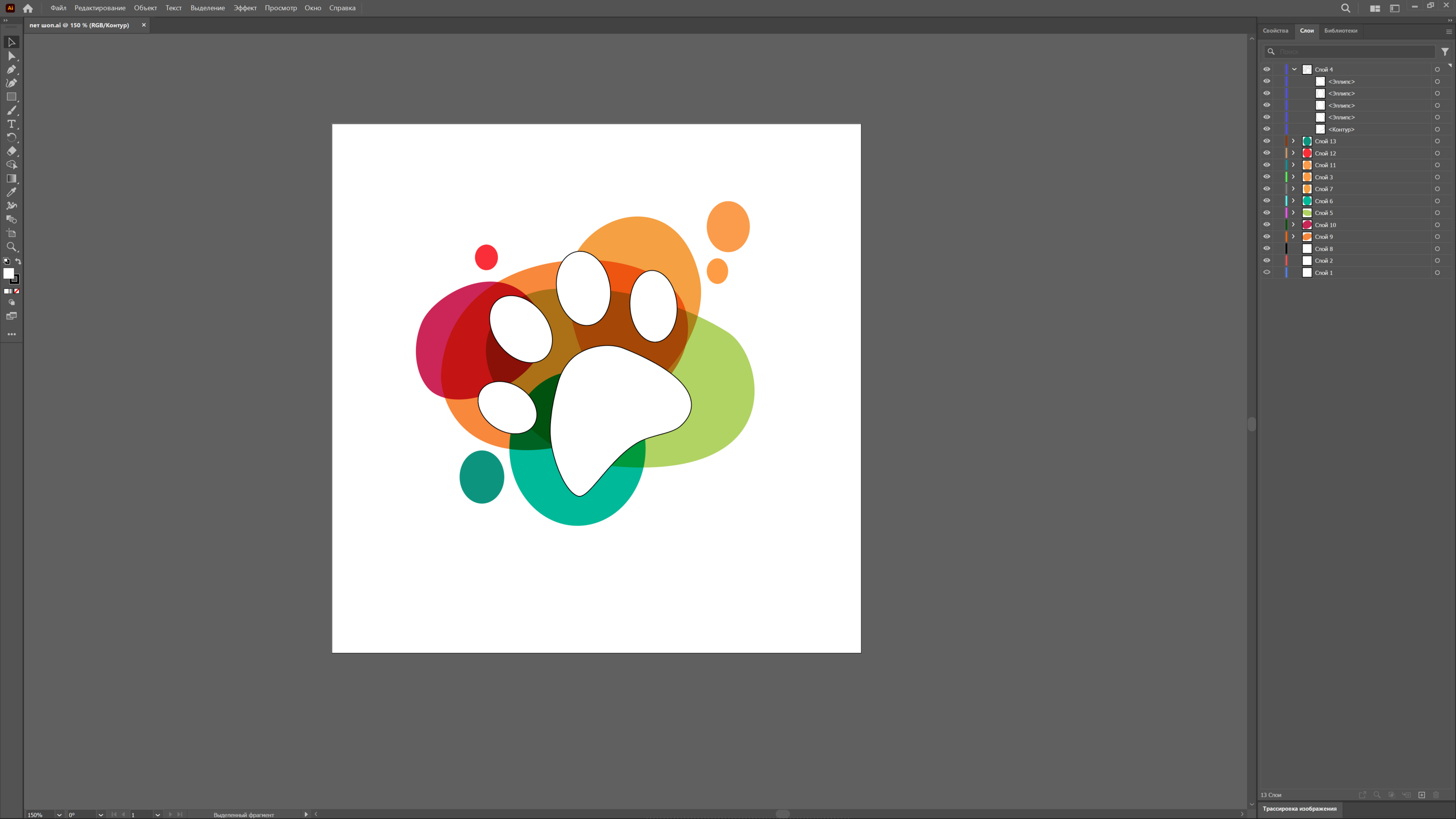
Task: Click the create new layer icon
Action: click(x=1421, y=795)
